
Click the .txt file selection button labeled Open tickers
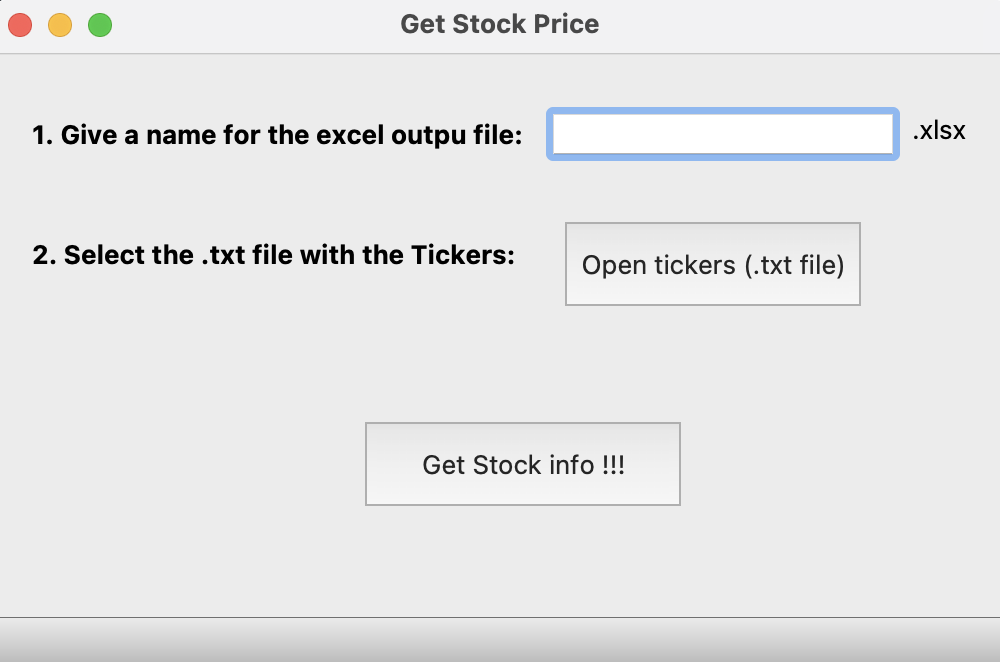(712, 264)
